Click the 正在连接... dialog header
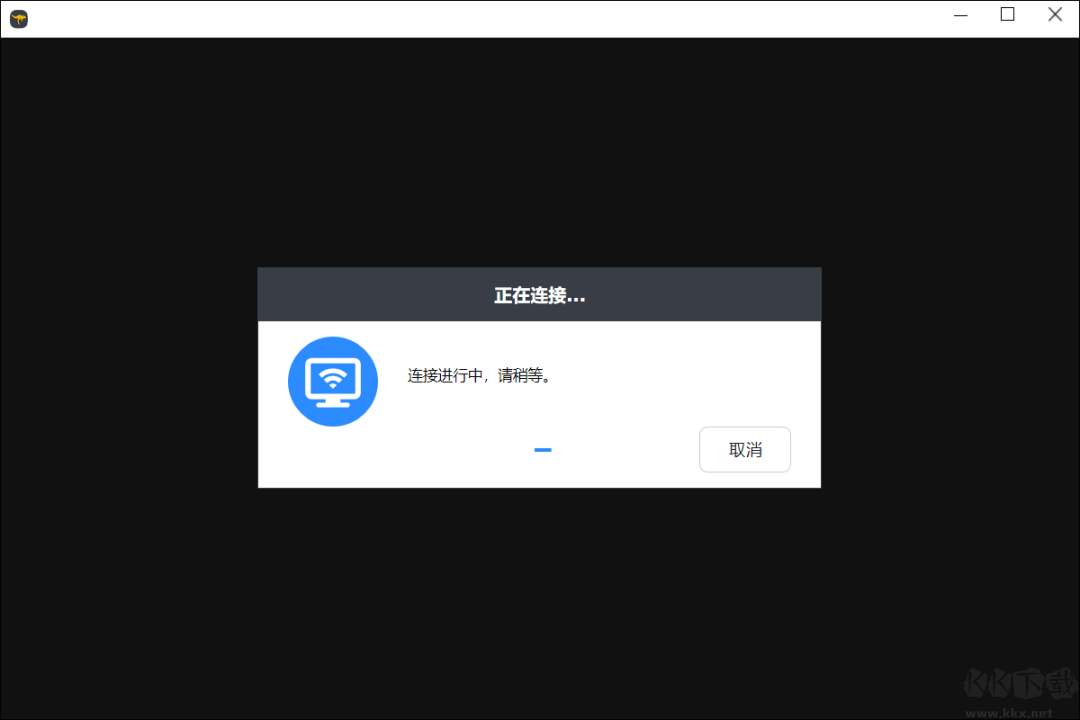 [539, 294]
